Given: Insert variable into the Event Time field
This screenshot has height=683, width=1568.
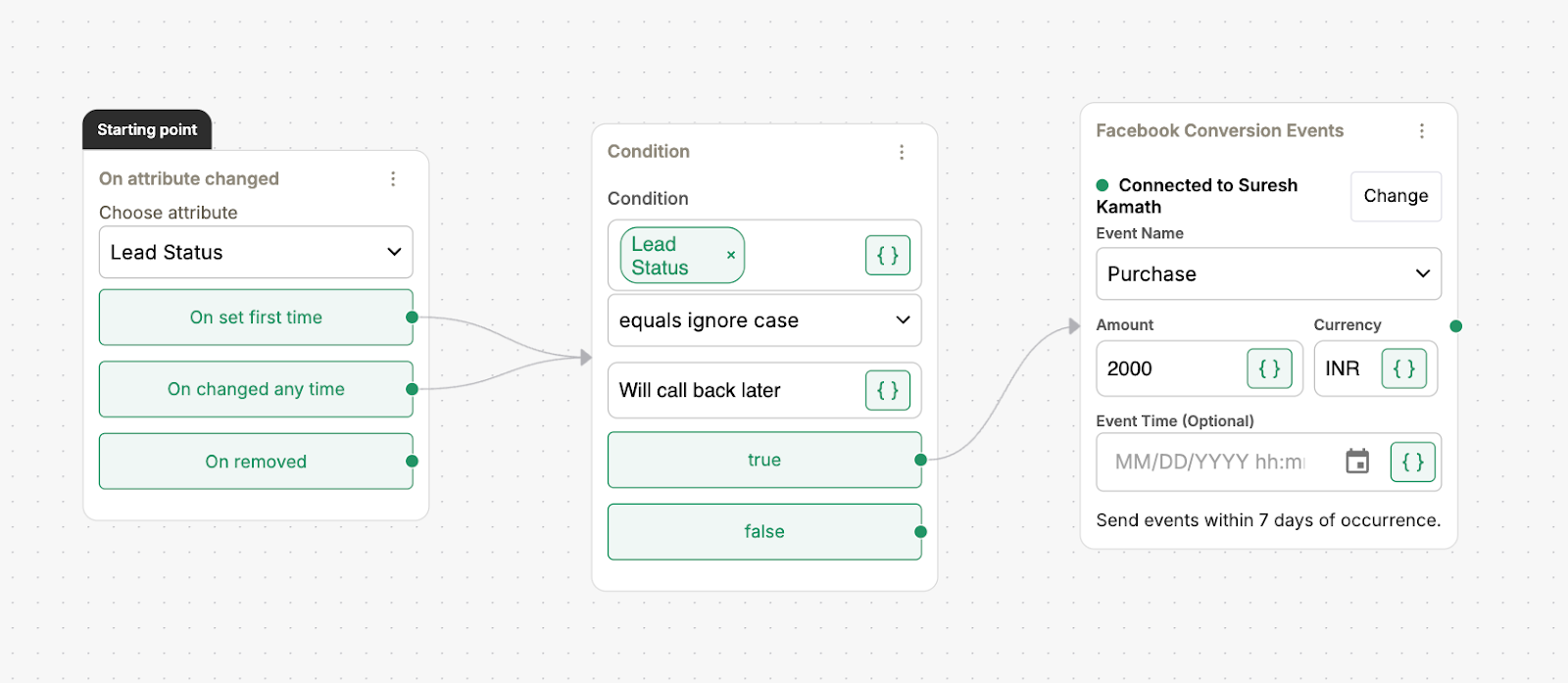Looking at the screenshot, I should pyautogui.click(x=1412, y=462).
